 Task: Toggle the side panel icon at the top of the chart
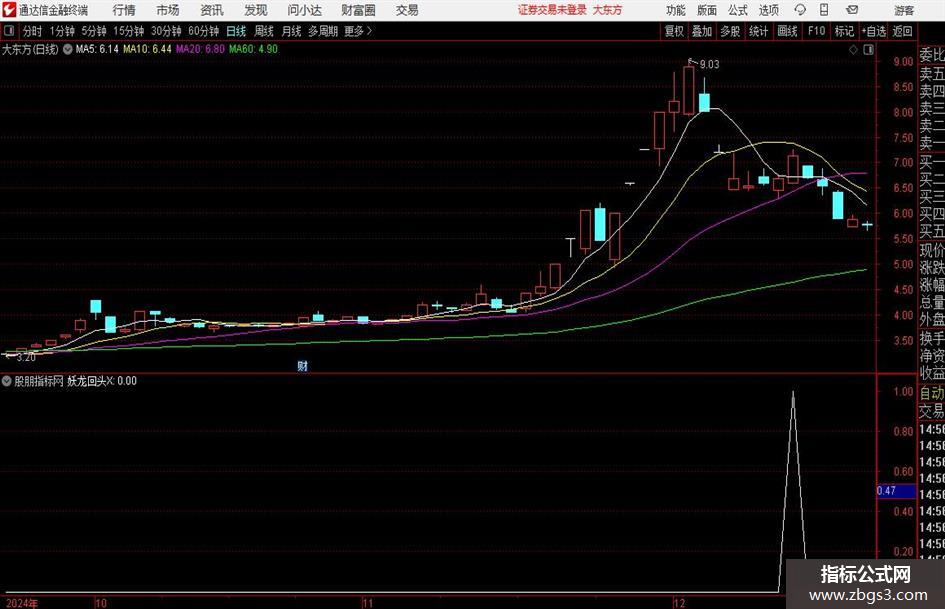[868, 50]
